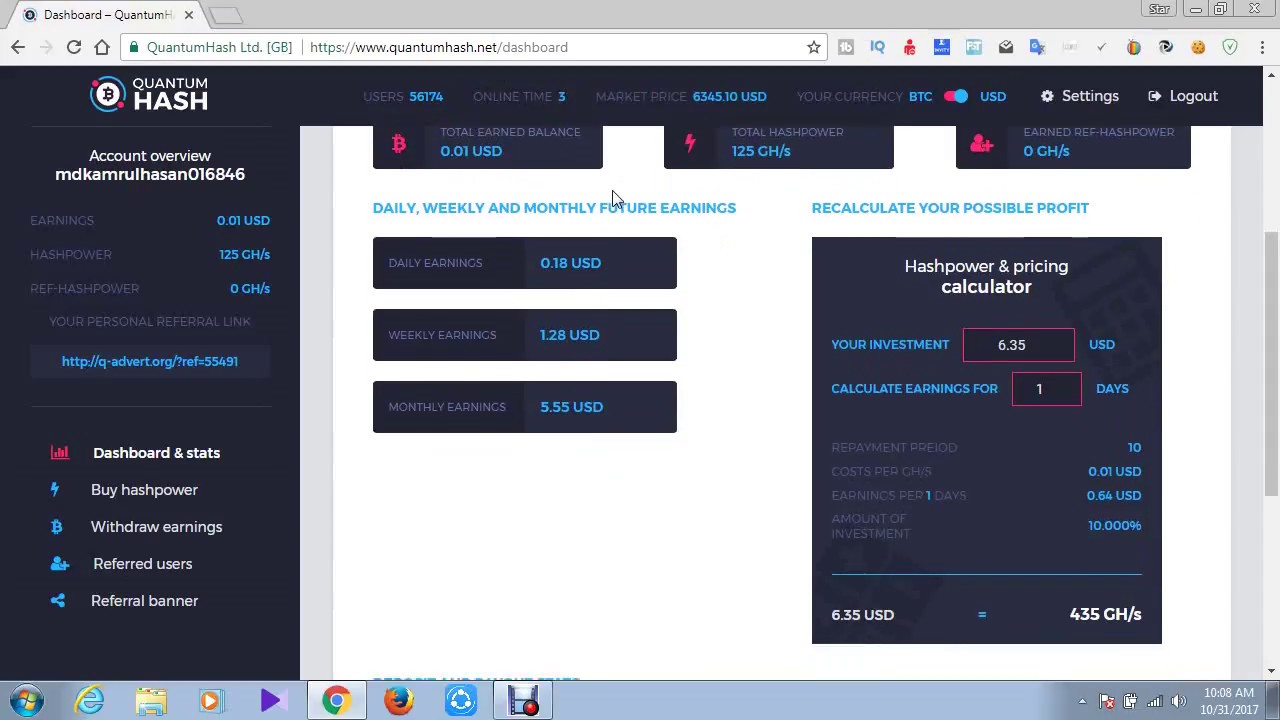
Task: Click the gear icon beside Settings
Action: coord(1047,96)
